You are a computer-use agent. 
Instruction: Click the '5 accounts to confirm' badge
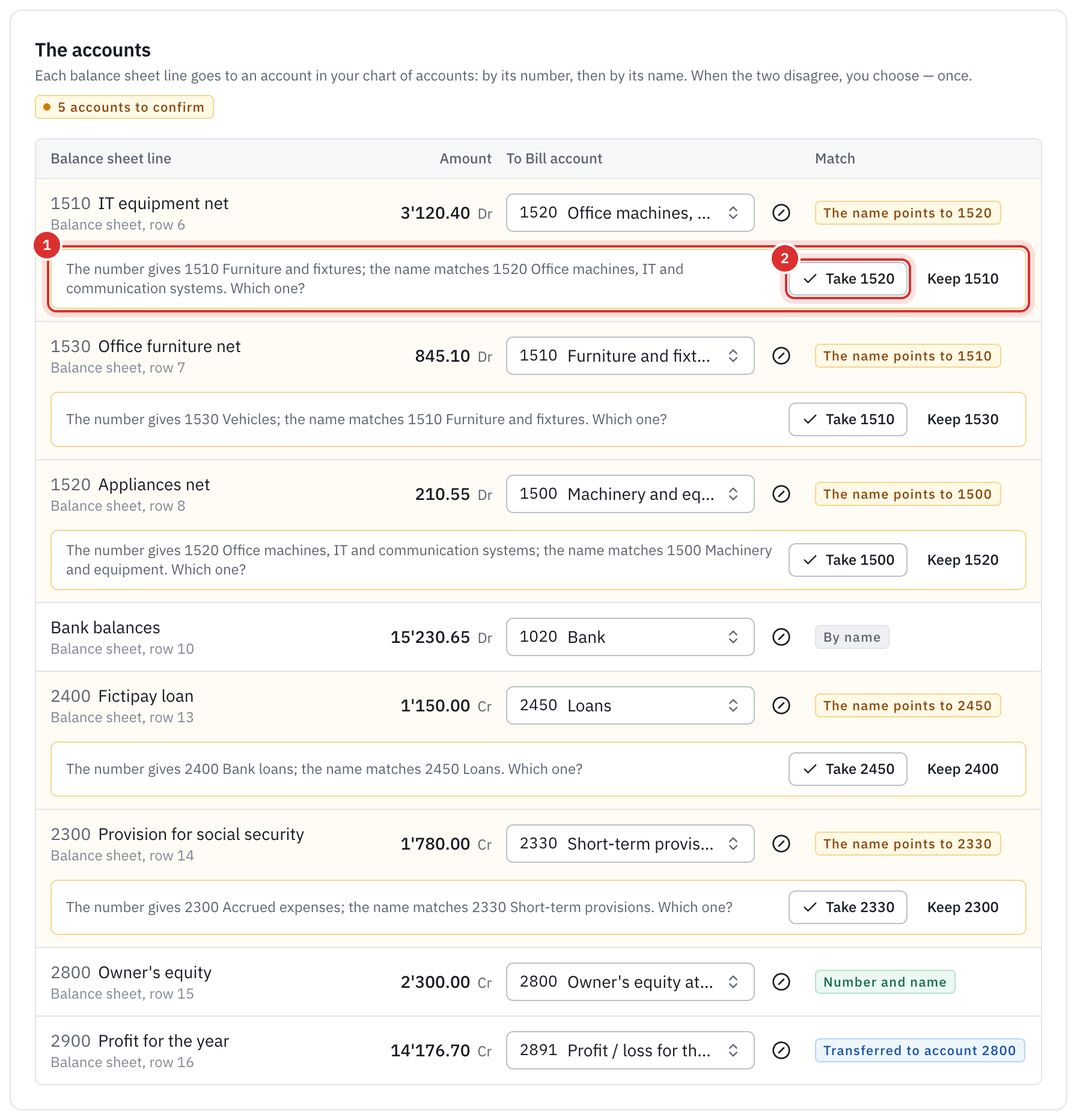click(x=124, y=107)
